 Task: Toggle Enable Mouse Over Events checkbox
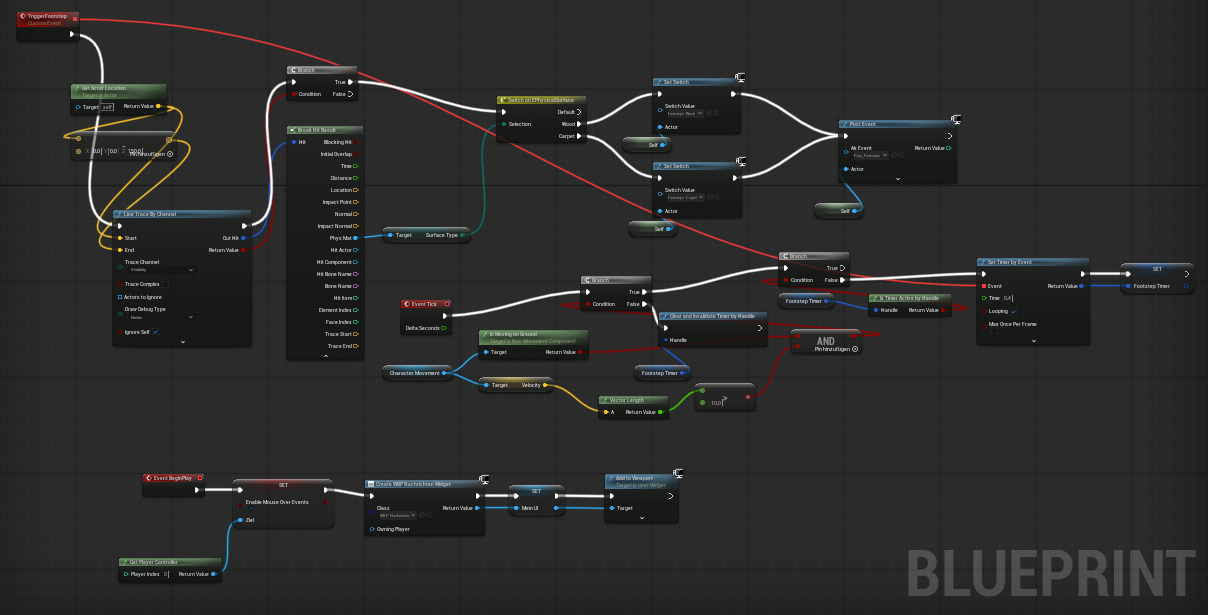(x=250, y=508)
